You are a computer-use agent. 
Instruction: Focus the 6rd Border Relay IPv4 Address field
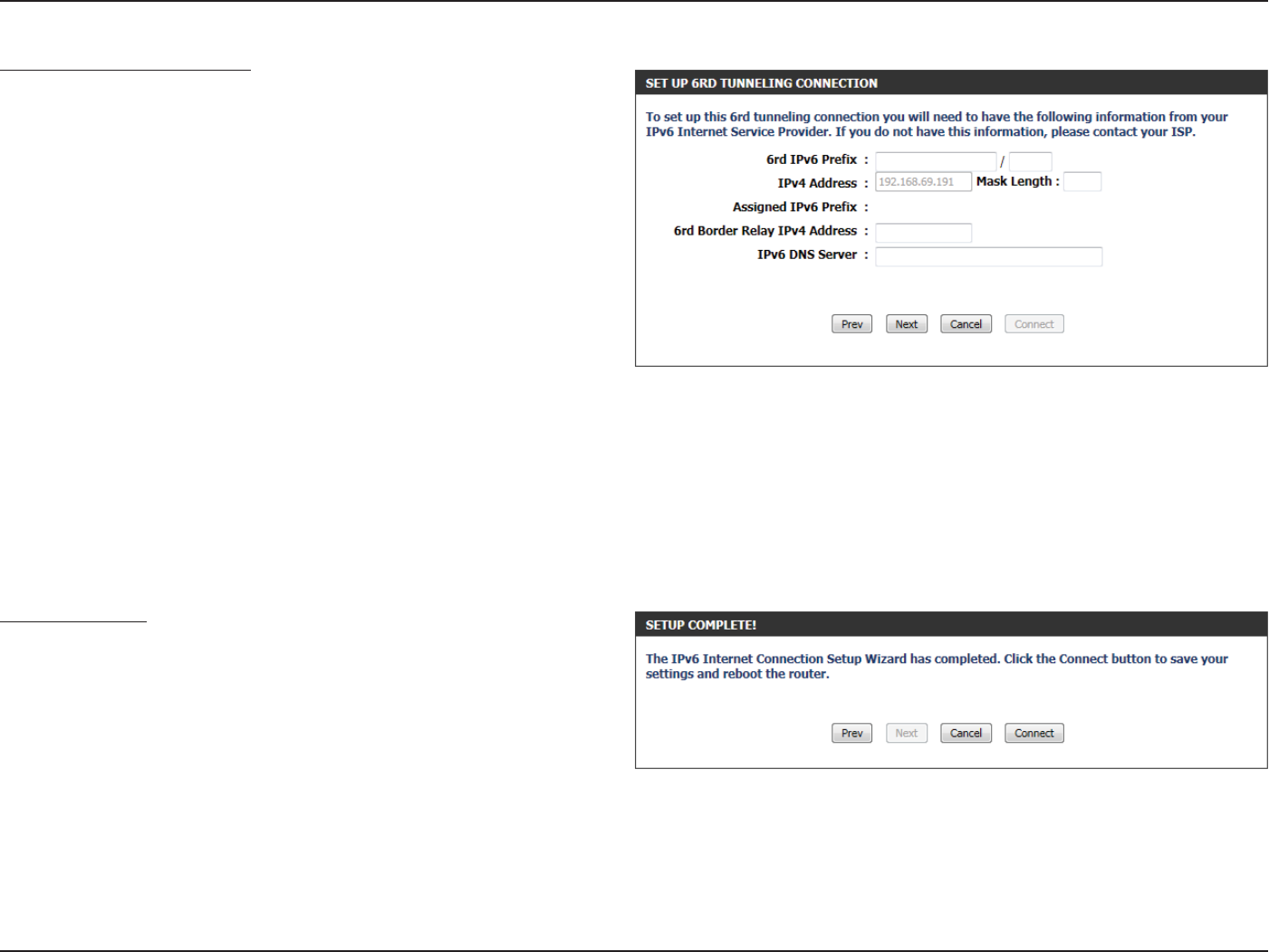click(923, 233)
